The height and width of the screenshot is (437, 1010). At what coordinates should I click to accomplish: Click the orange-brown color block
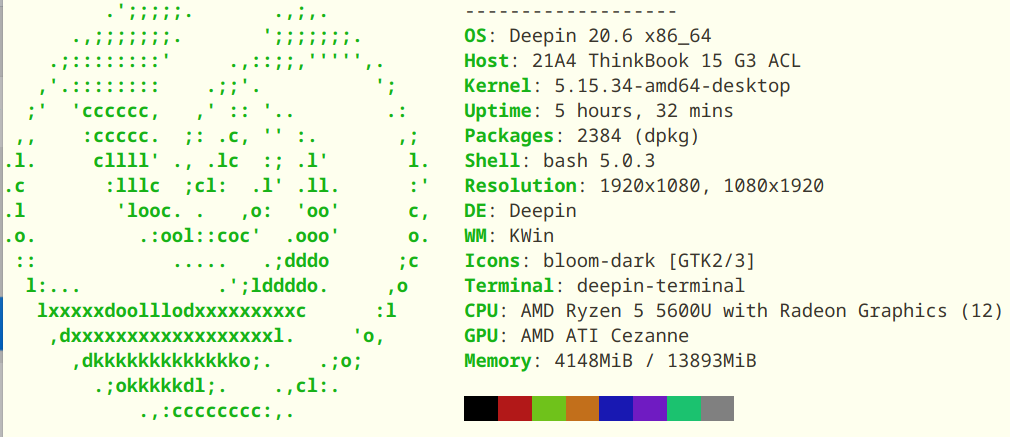[x=582, y=409]
